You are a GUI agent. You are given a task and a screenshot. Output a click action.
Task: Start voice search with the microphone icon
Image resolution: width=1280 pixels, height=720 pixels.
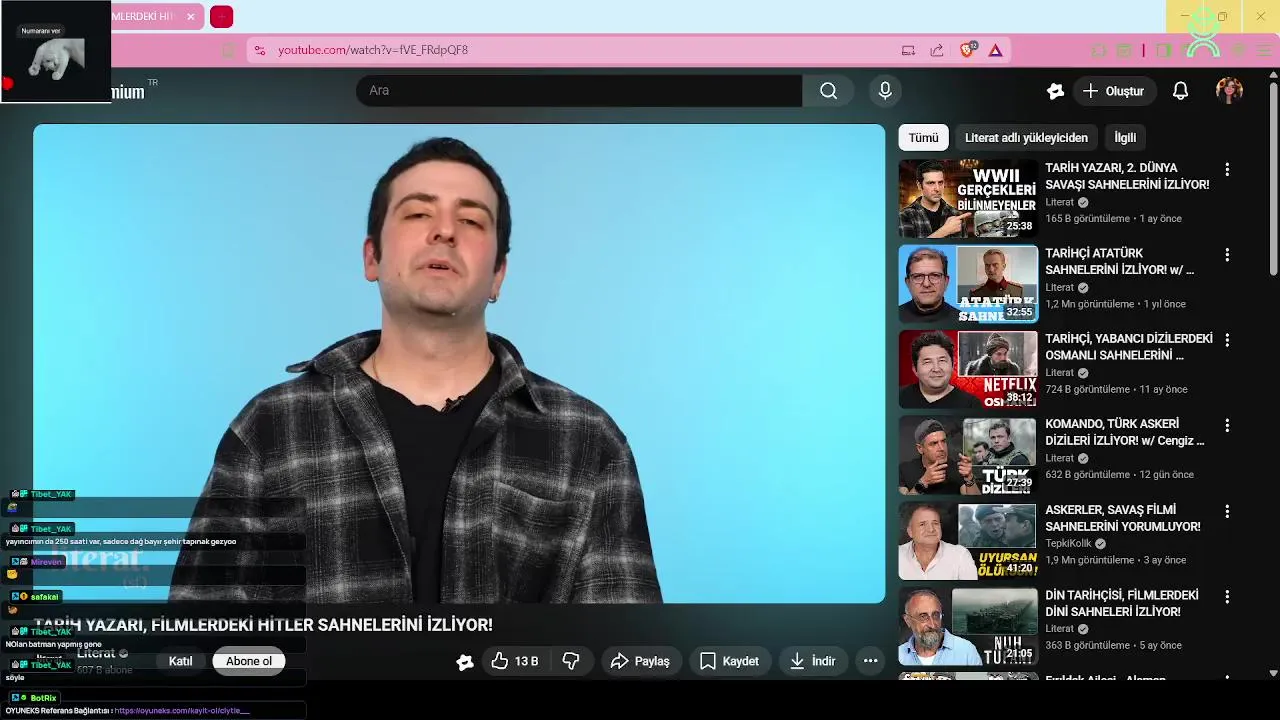point(885,91)
